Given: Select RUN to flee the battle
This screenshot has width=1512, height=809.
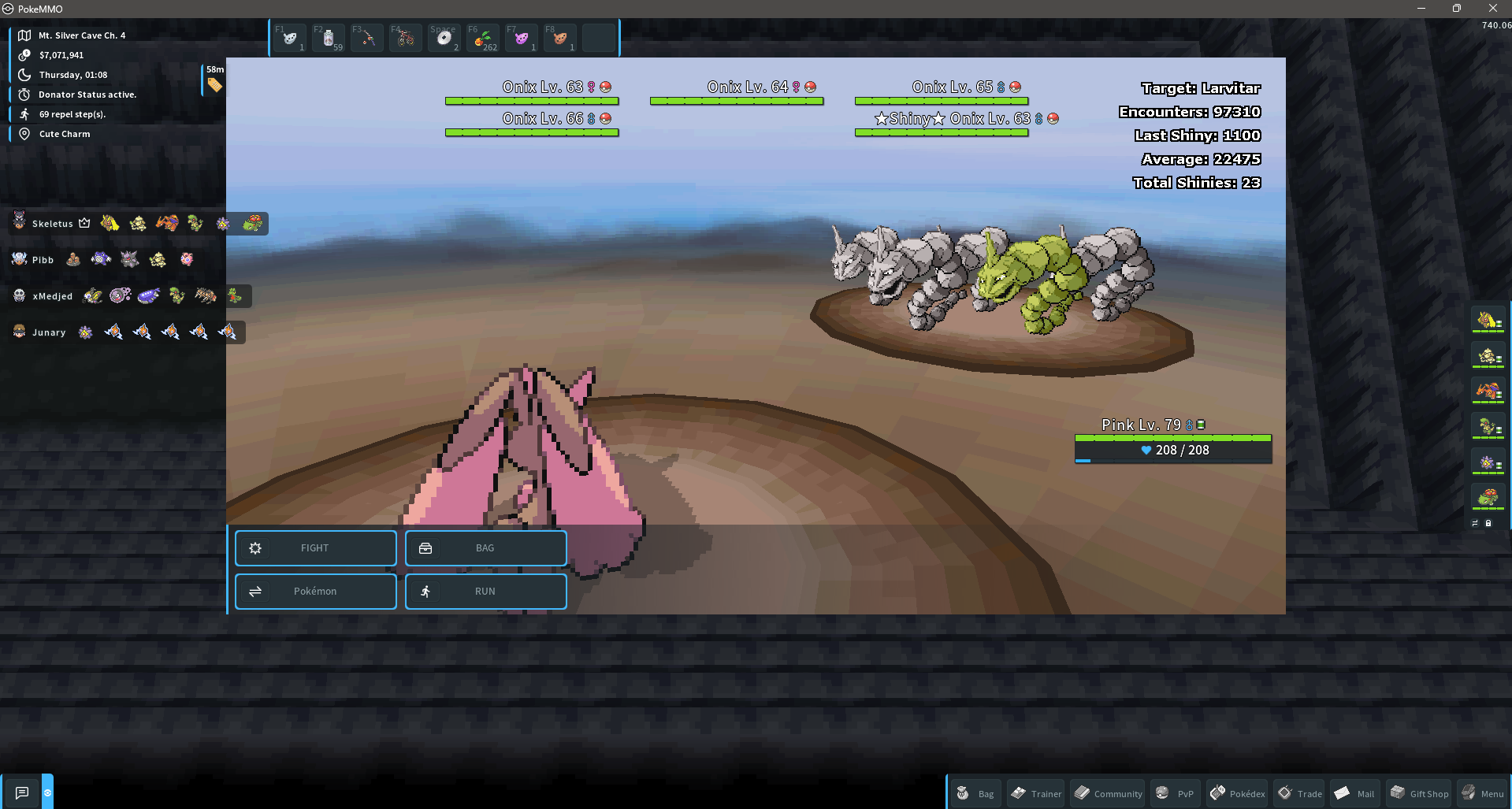Looking at the screenshot, I should (485, 592).
